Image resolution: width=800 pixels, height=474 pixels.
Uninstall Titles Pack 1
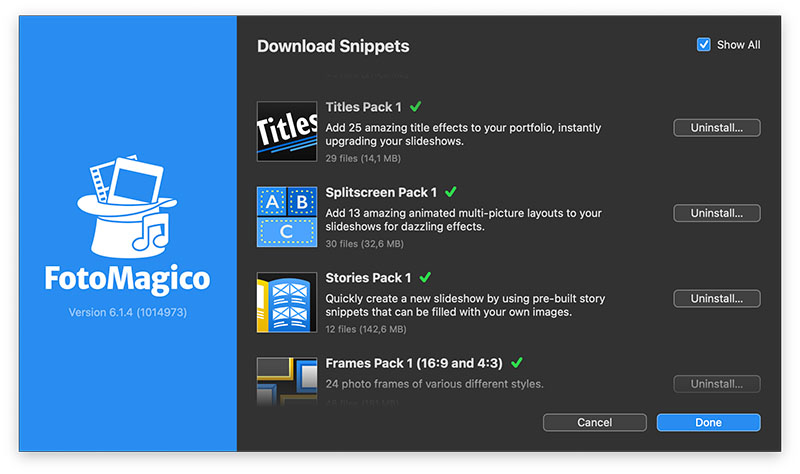tap(717, 128)
